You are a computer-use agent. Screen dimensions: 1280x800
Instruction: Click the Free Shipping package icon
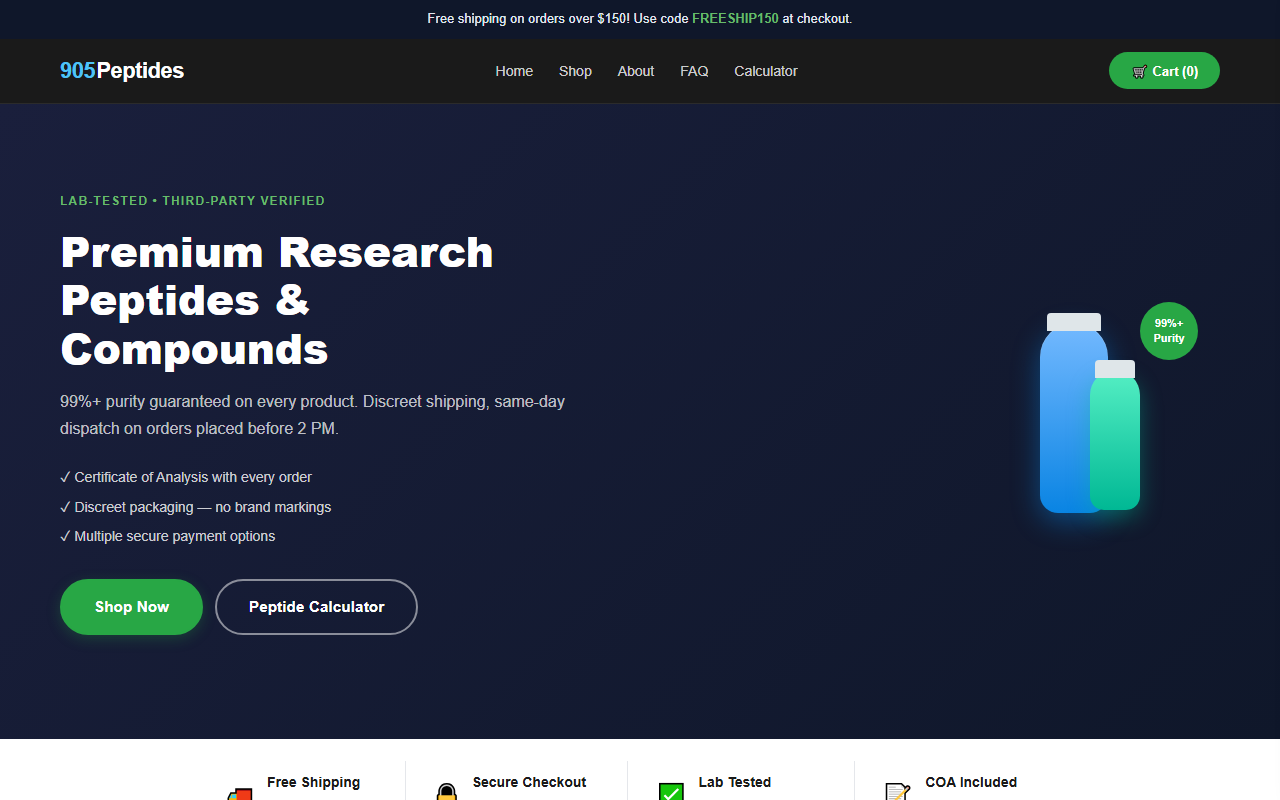click(239, 794)
